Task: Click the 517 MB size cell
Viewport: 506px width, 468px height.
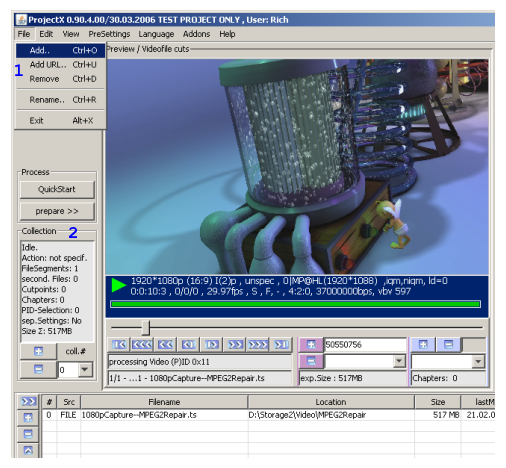Action: [x=438, y=415]
